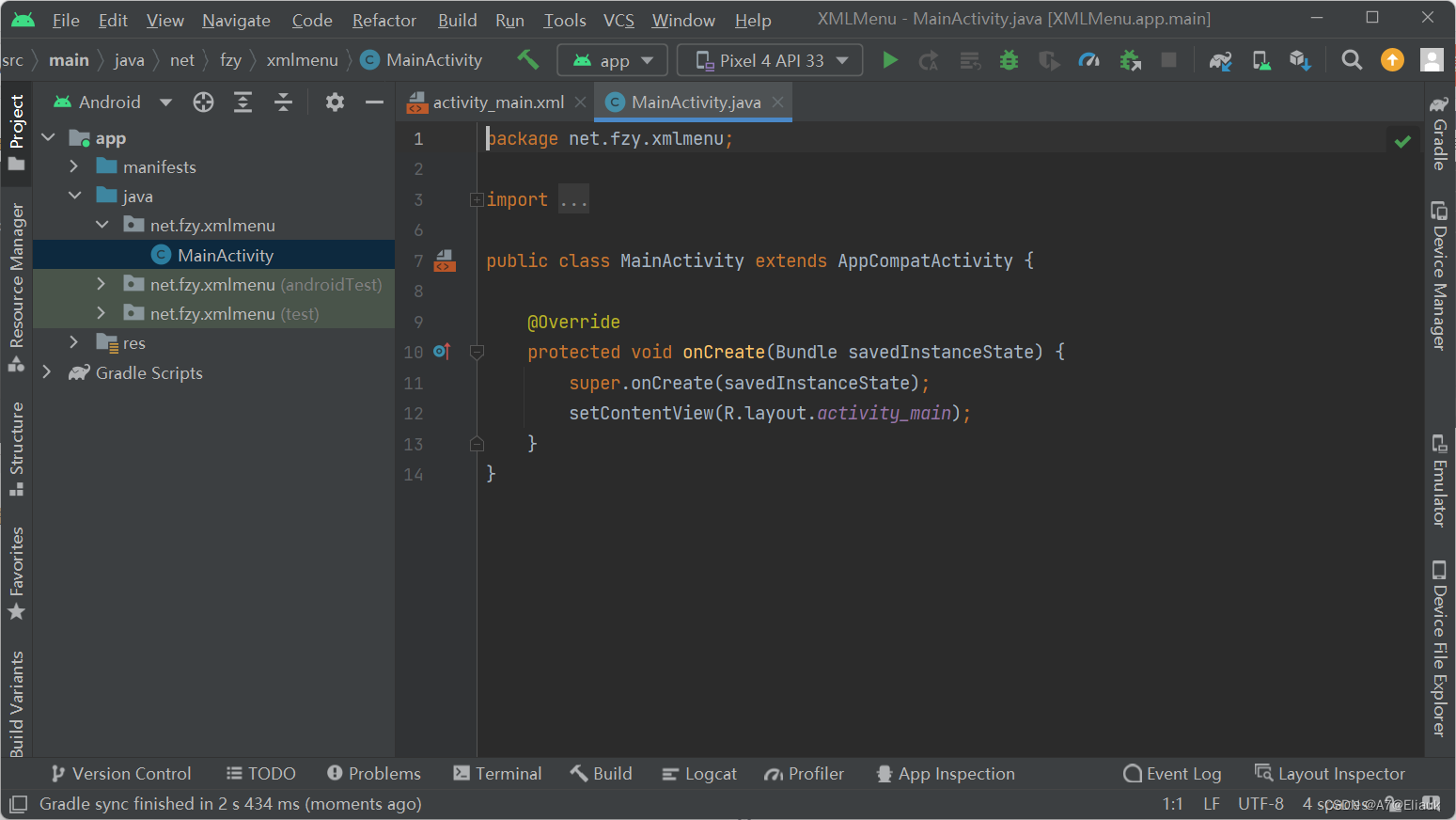
Task: Open the Pixel 4 API 33 device dropdown
Action: [x=770, y=60]
